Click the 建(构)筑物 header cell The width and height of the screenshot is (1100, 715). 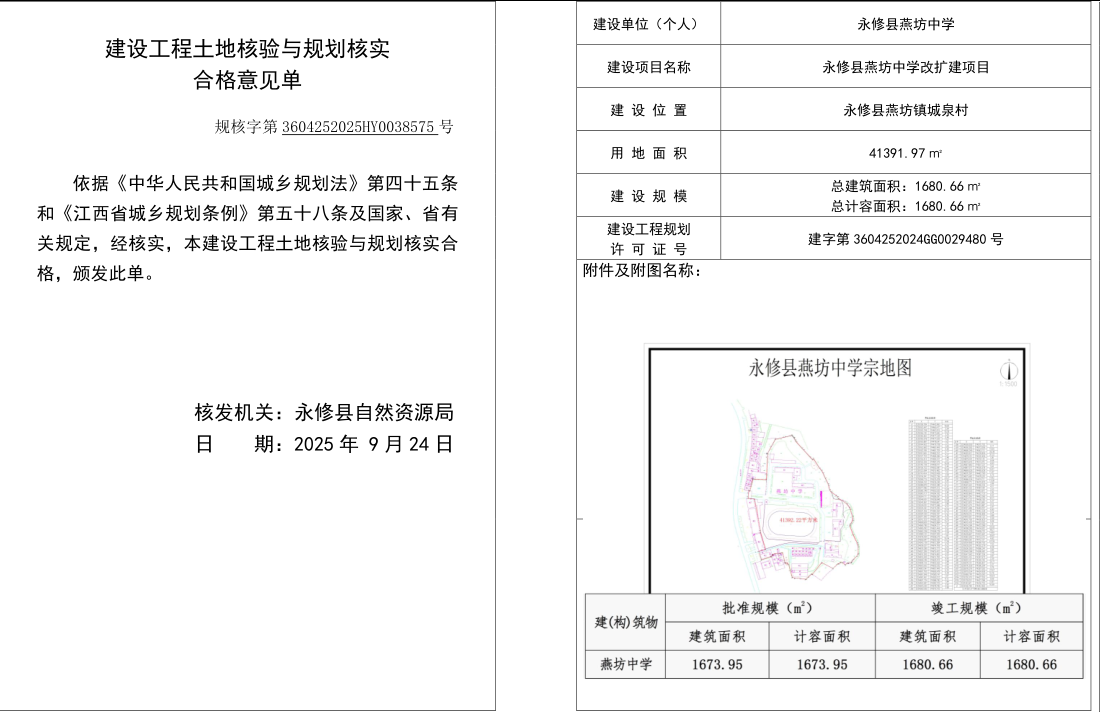click(x=625, y=622)
